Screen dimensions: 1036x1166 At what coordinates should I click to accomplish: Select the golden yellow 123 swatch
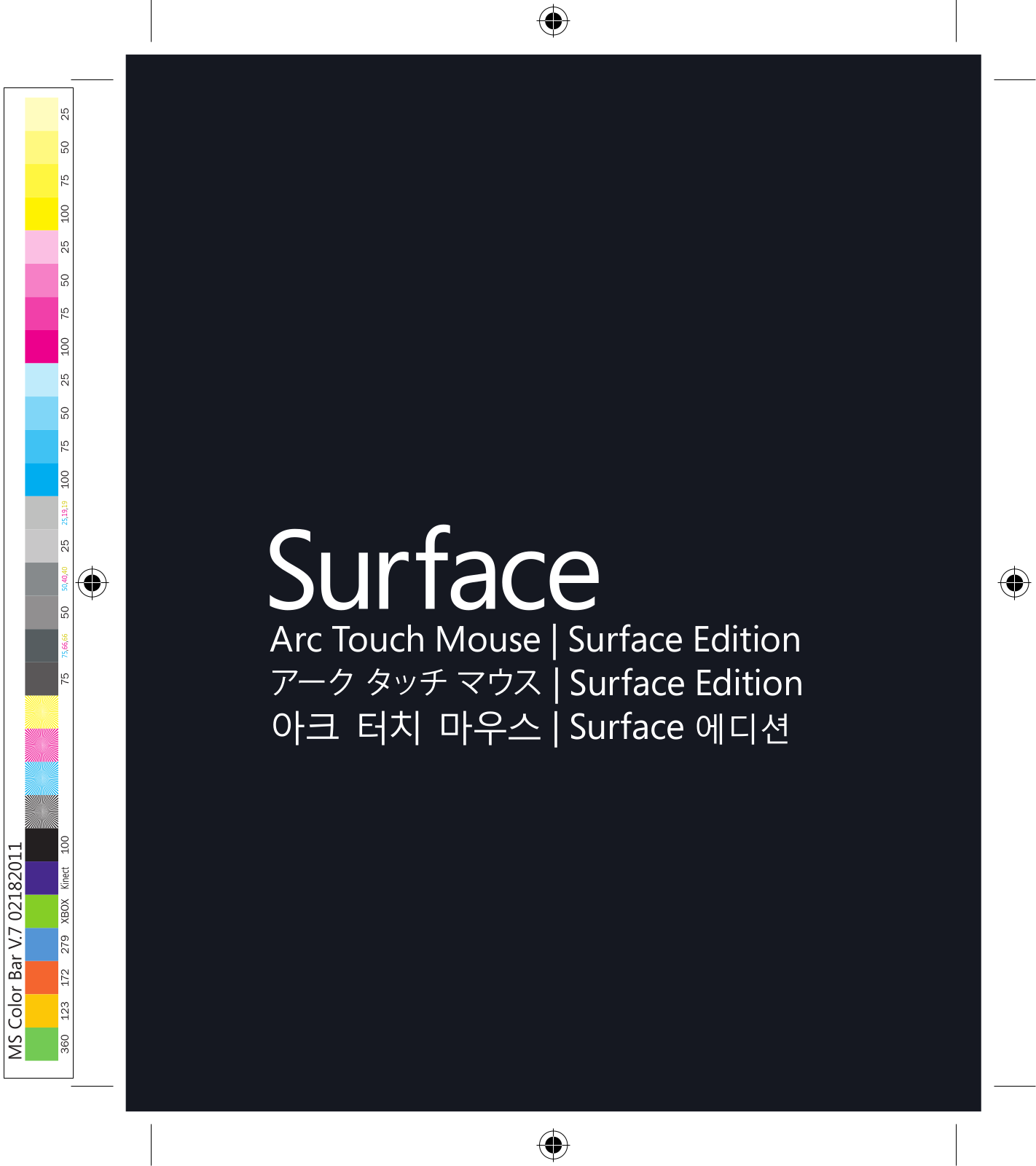coord(42,1012)
